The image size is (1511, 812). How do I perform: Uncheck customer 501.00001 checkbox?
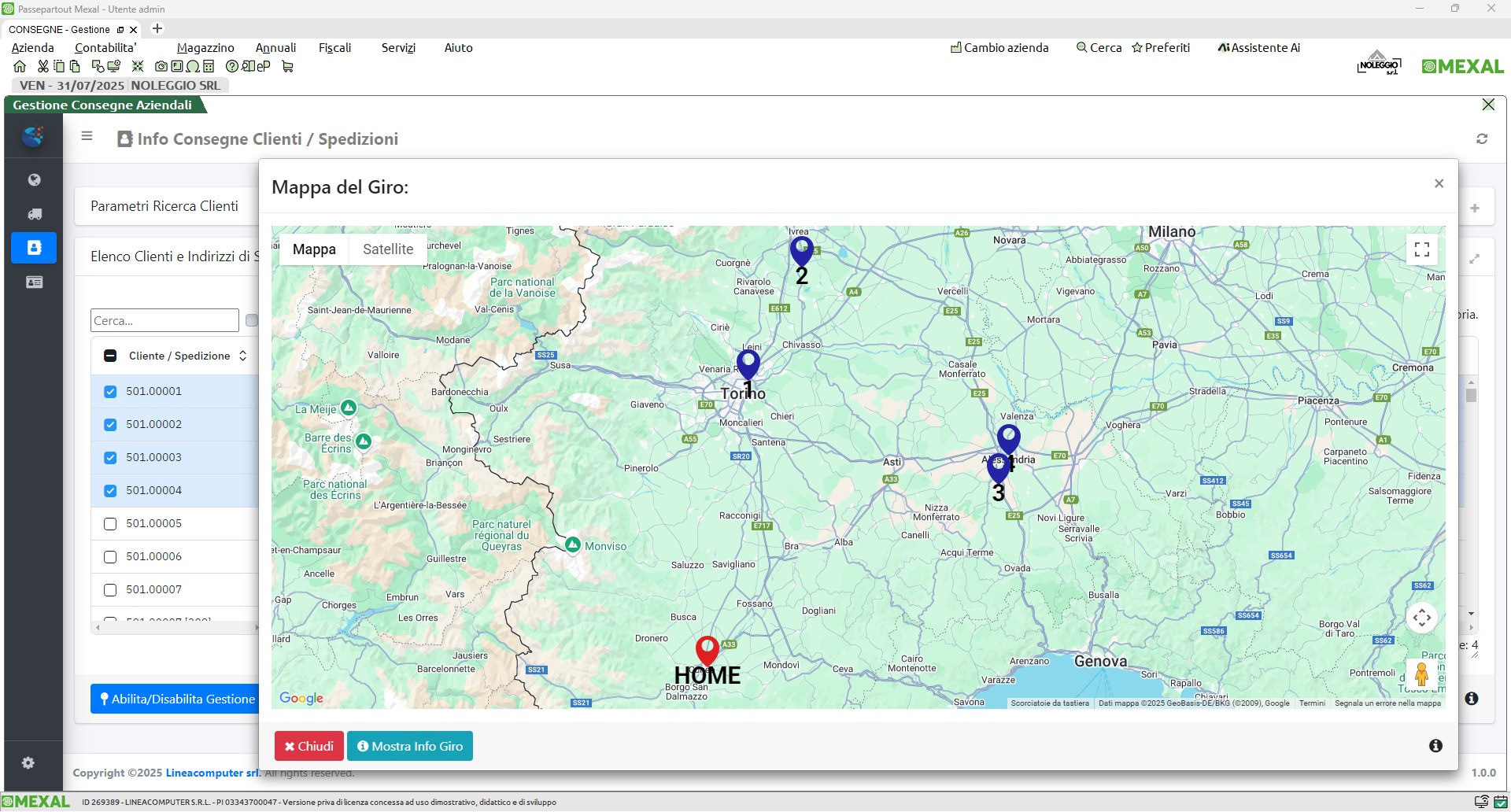point(110,392)
